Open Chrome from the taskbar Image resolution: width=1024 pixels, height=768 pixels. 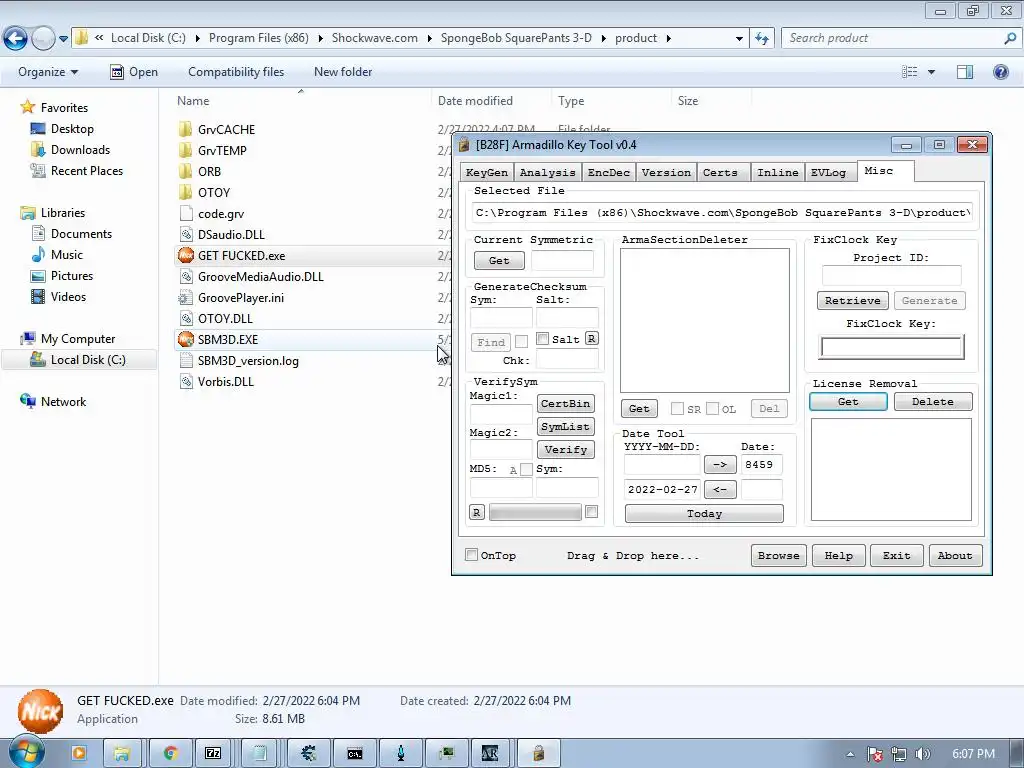tap(170, 753)
